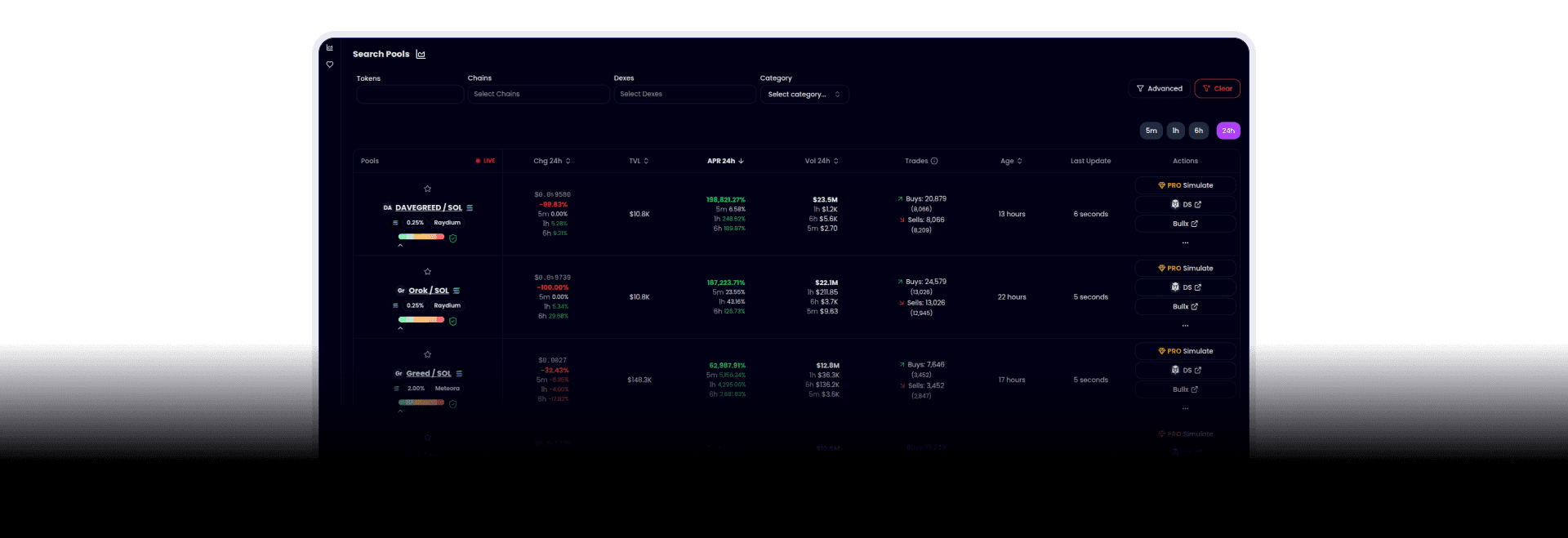Open the chart icon in the left sidebar
The image size is (1568, 538).
pyautogui.click(x=330, y=47)
